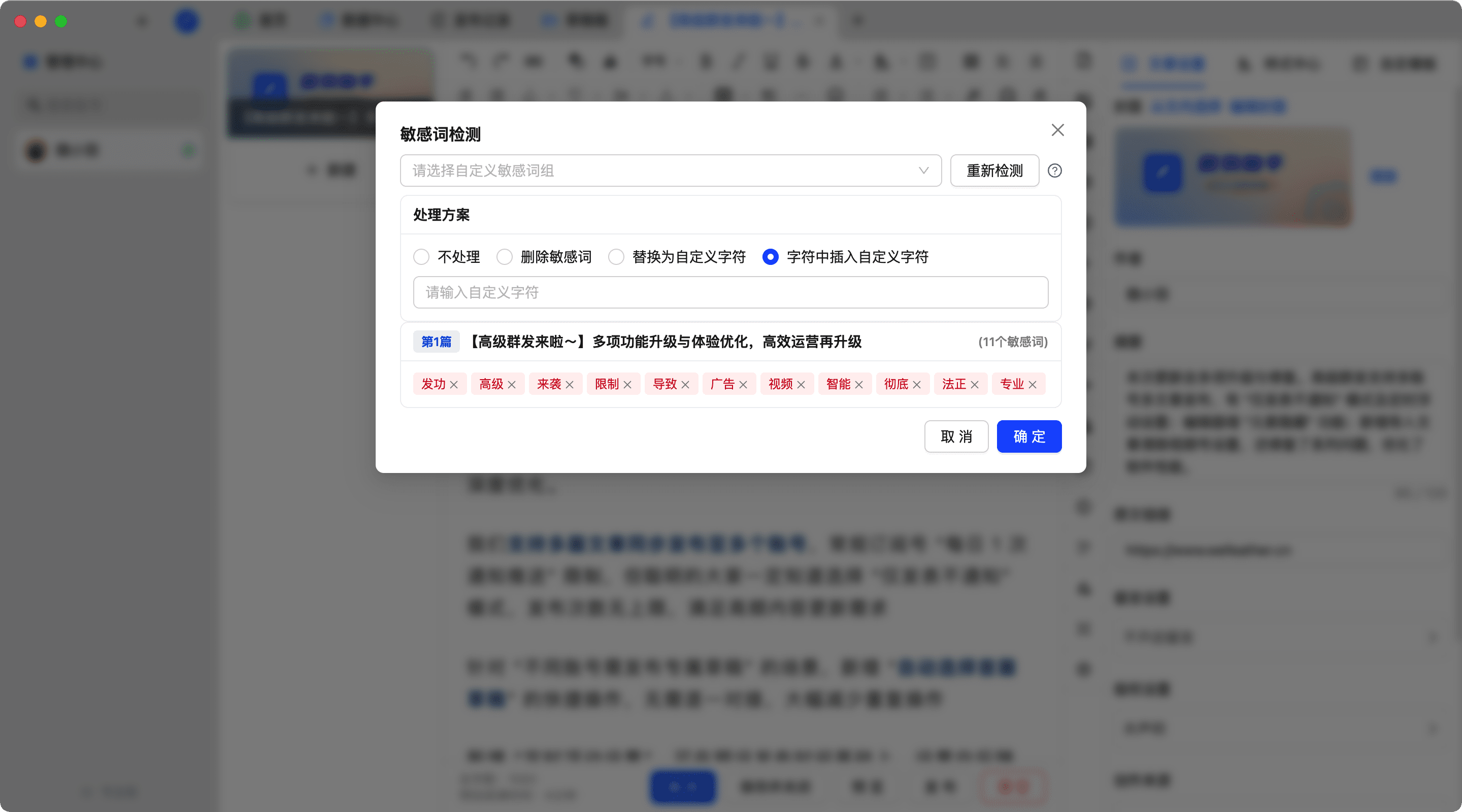The height and width of the screenshot is (812, 1462).
Task: Select the 删除敏感词 radio option
Action: tap(505, 257)
